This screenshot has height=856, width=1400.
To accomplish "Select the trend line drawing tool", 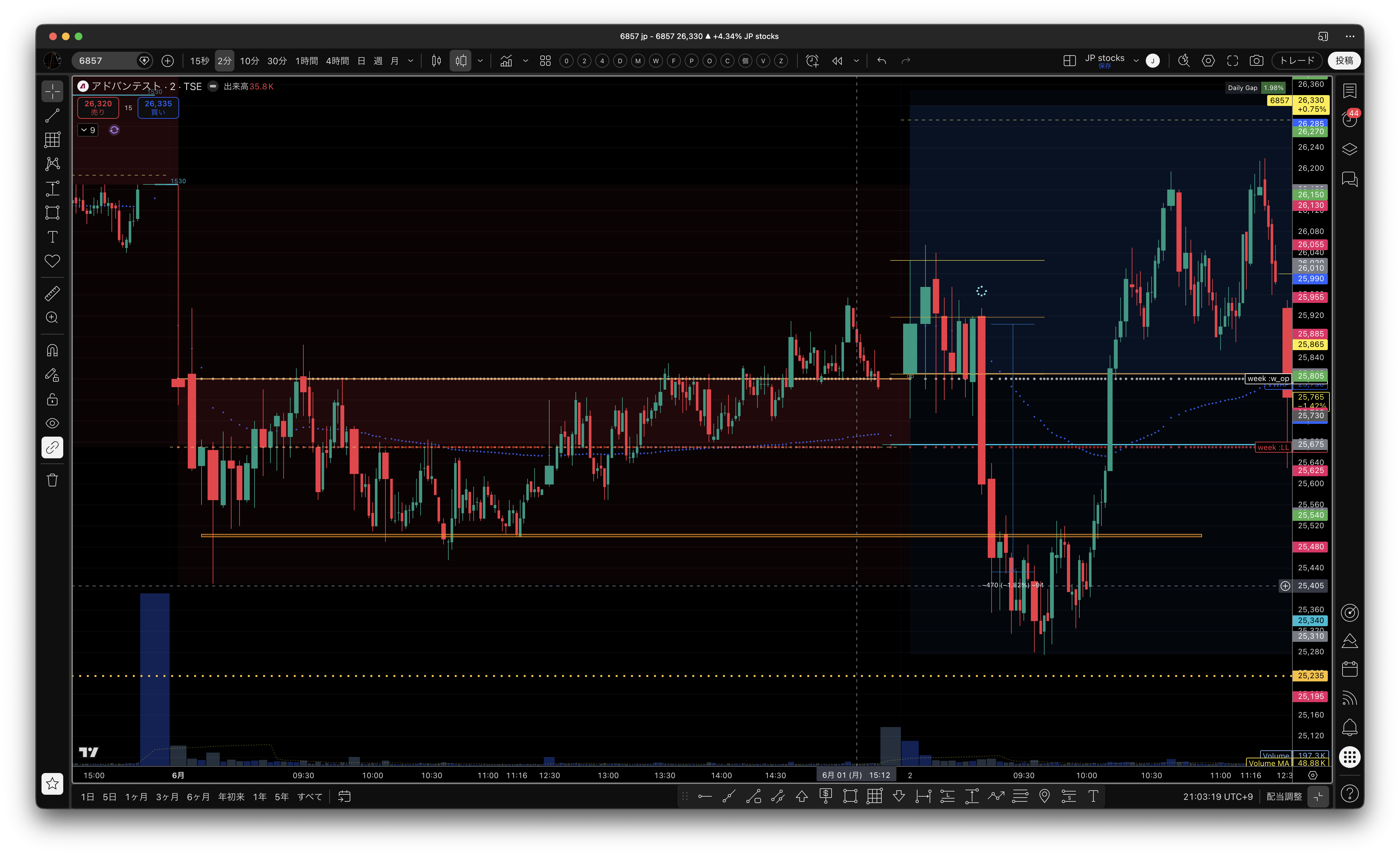I will [52, 115].
